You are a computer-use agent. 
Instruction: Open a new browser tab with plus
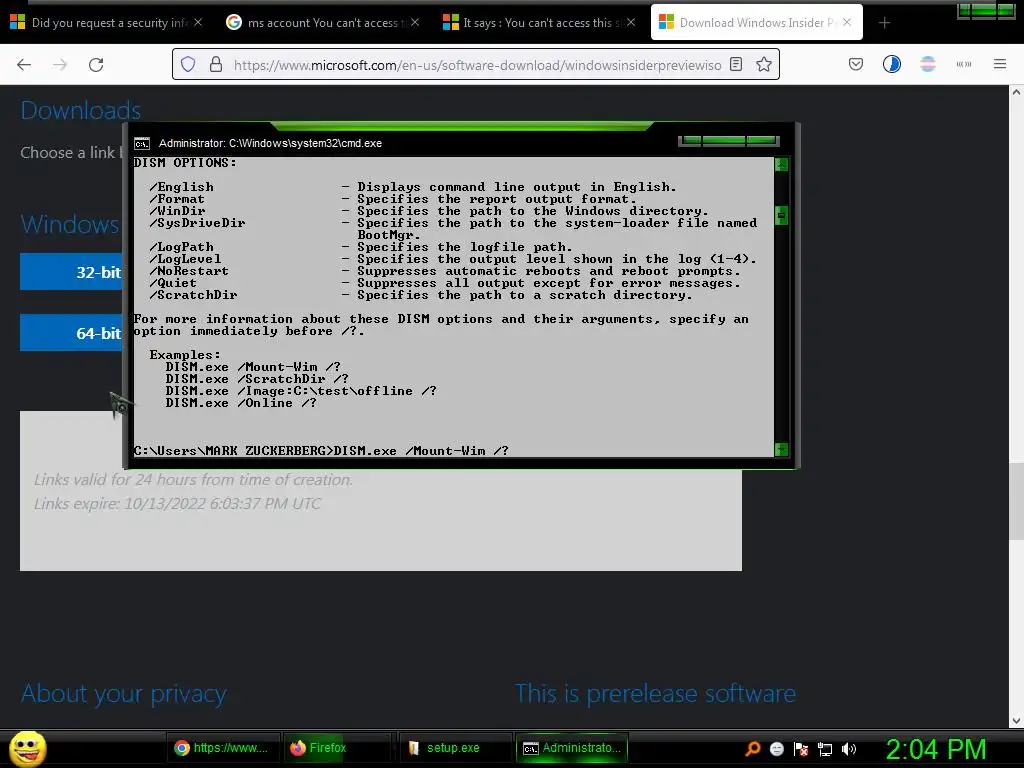(884, 23)
